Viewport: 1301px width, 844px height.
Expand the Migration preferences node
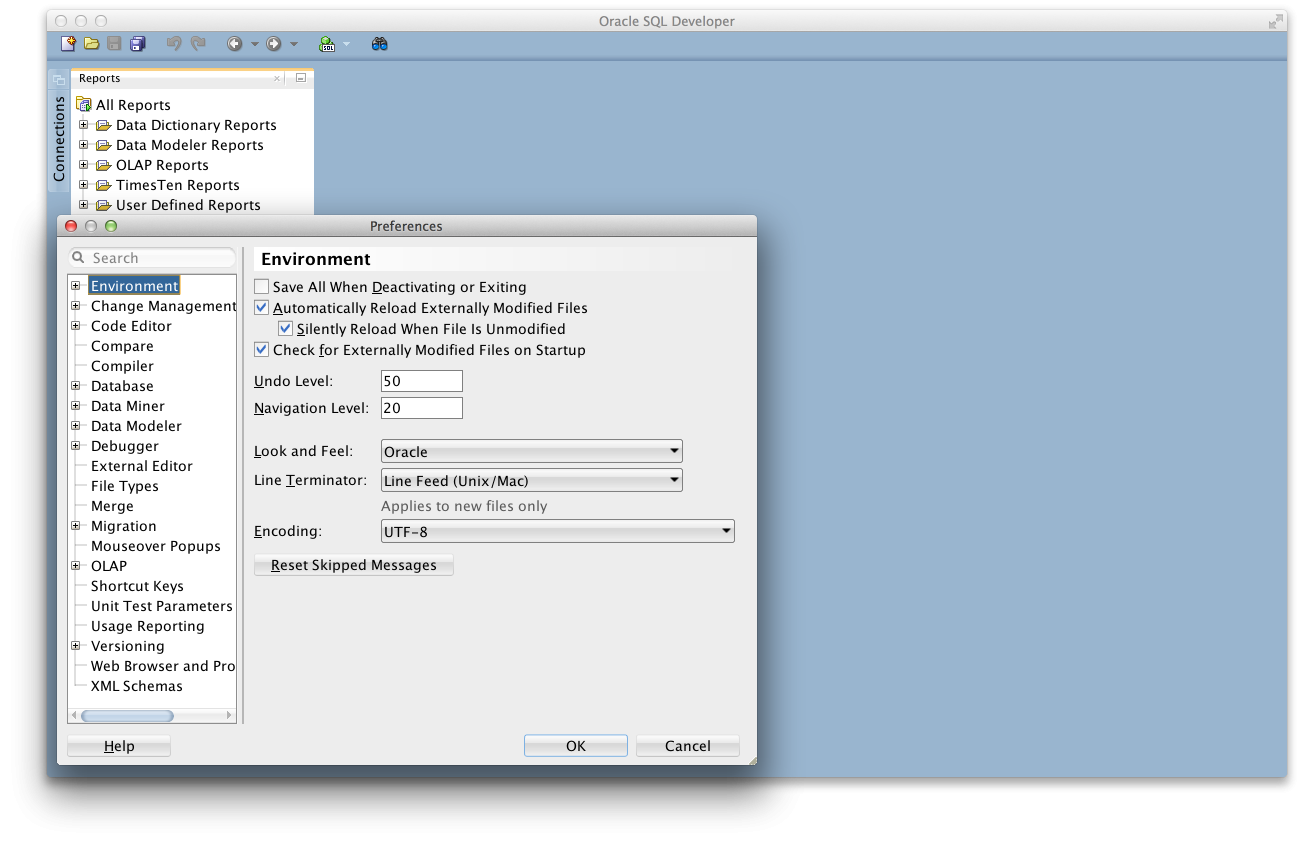(x=76, y=526)
